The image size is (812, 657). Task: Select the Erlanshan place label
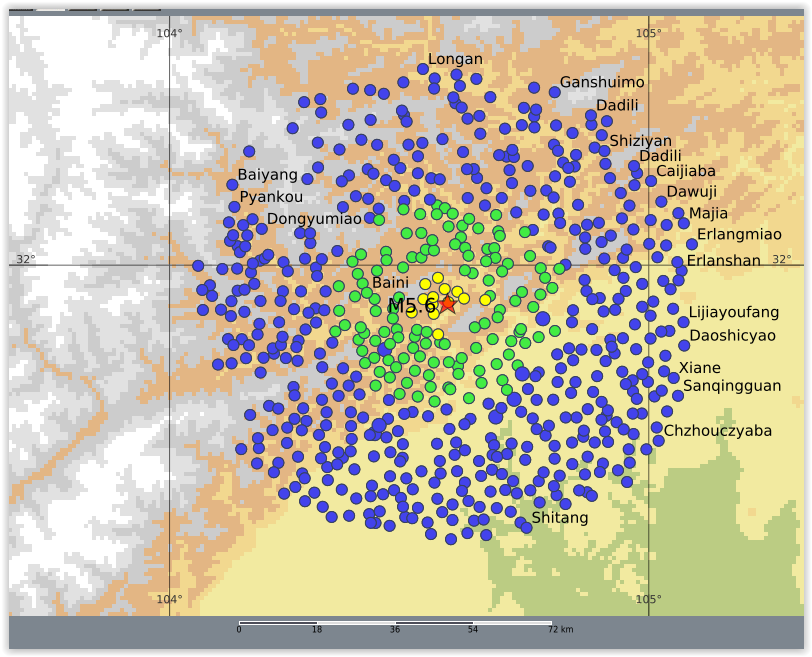[x=723, y=260]
